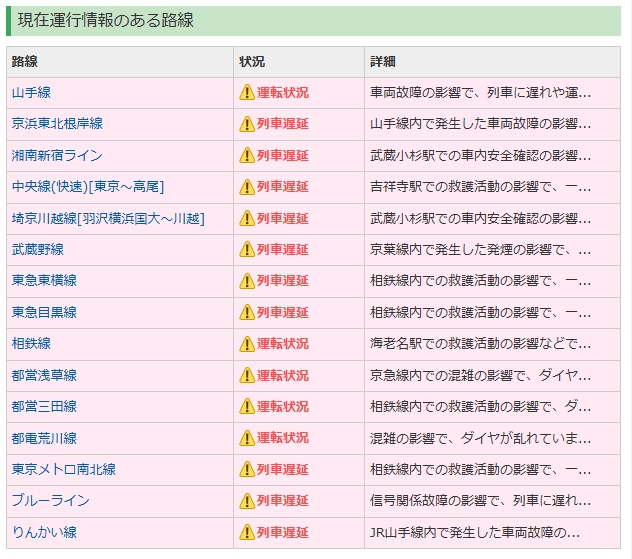Select 列車遅延 status text for りんかい線
Viewport: 632px width, 559px height.
click(283, 533)
